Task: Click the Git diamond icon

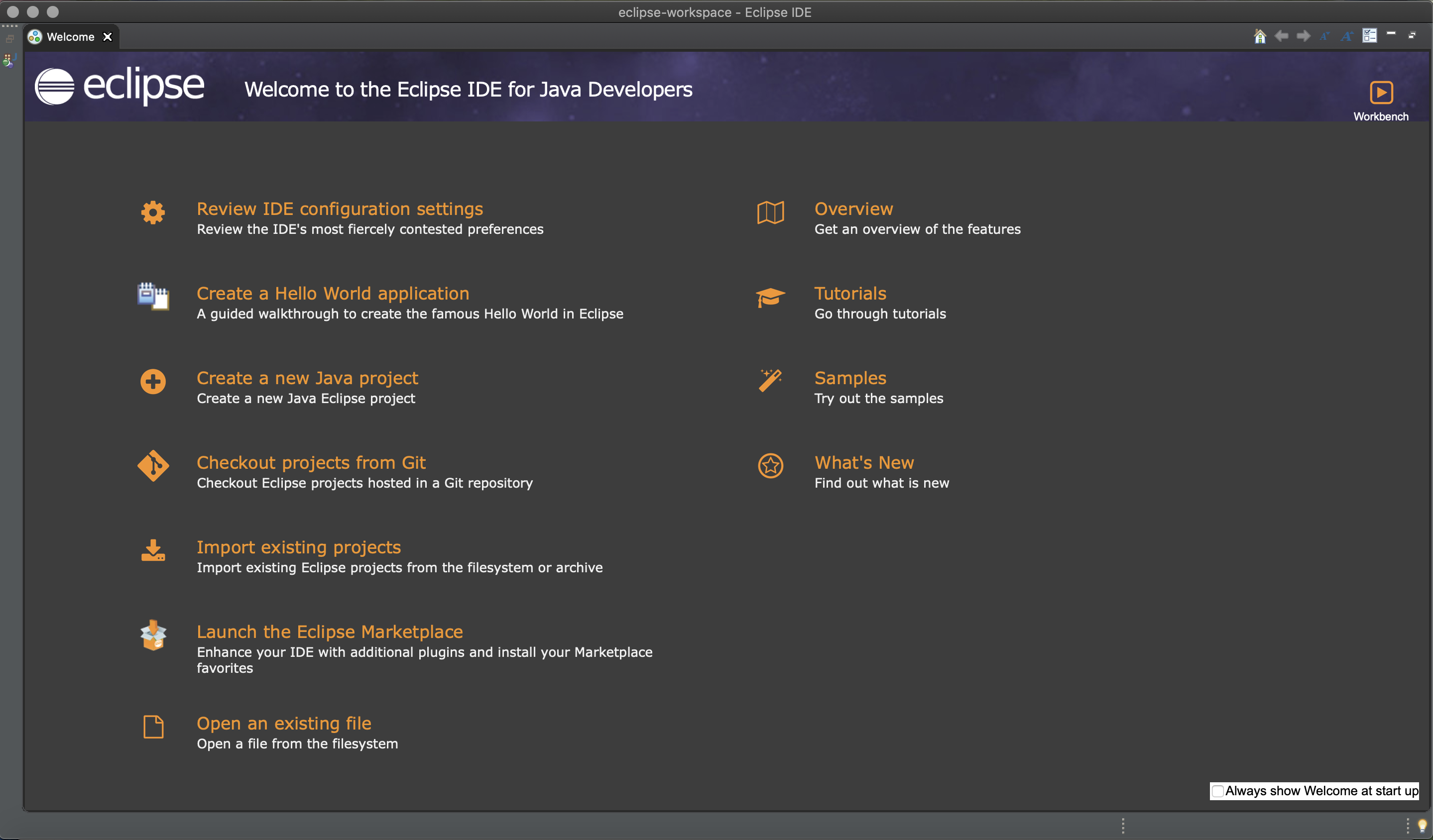Action: (x=153, y=466)
